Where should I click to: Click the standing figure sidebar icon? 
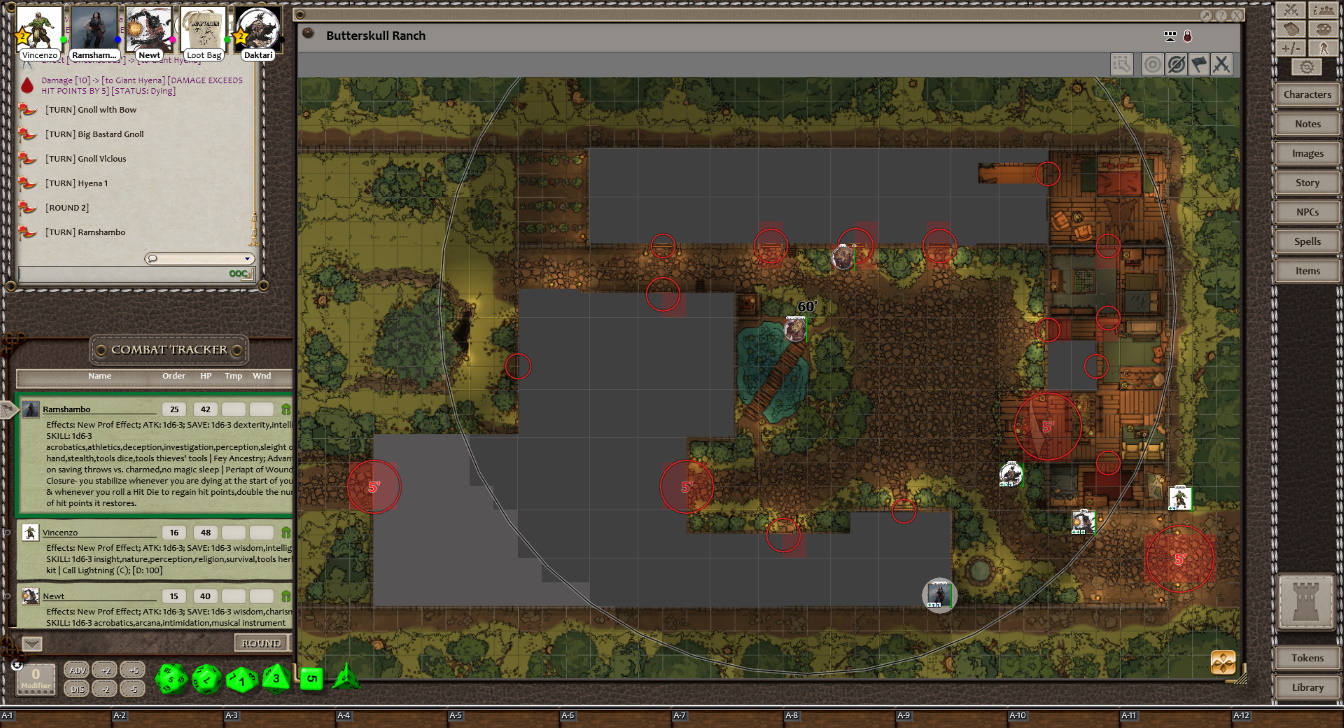pyautogui.click(x=1323, y=47)
